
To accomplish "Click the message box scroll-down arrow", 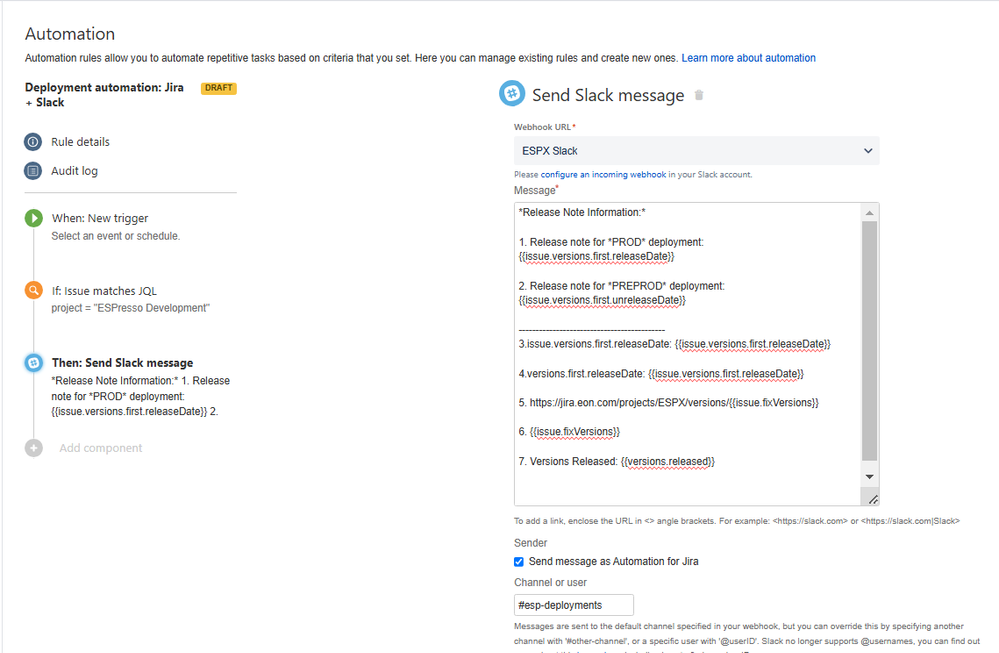I will (x=870, y=477).
